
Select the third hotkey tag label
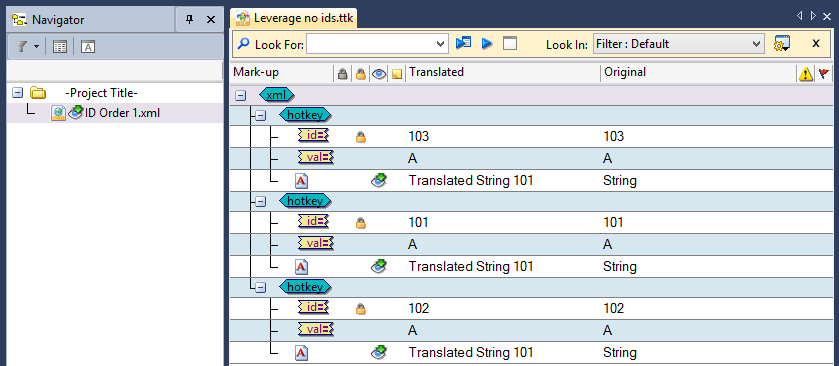[x=305, y=287]
